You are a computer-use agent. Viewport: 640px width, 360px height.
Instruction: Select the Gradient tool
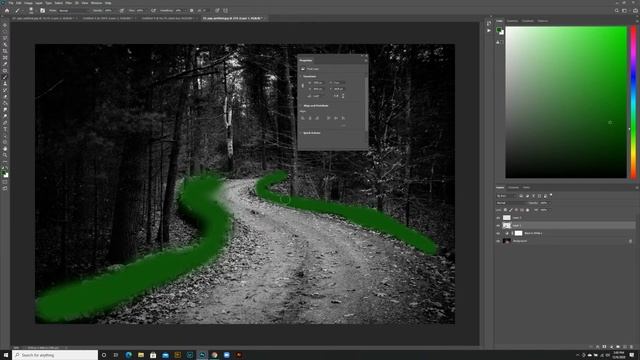pos(5,103)
